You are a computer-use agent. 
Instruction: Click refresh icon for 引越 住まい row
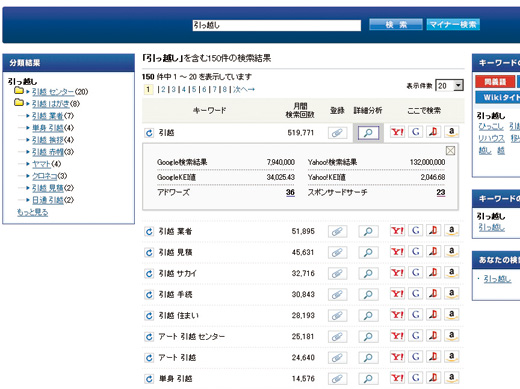(x=149, y=316)
